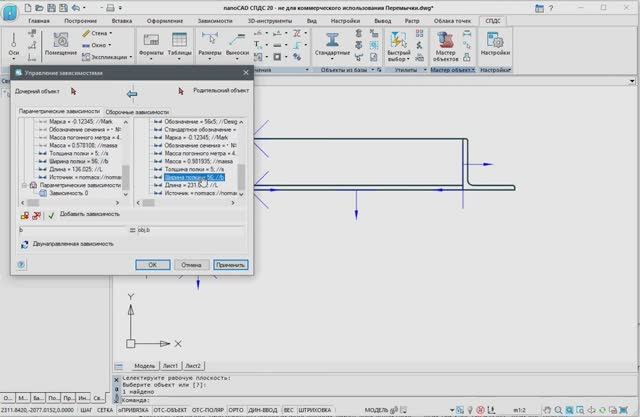Open the Таблицы tables tool
Viewport: 640px width, 417px height.
pos(179,45)
